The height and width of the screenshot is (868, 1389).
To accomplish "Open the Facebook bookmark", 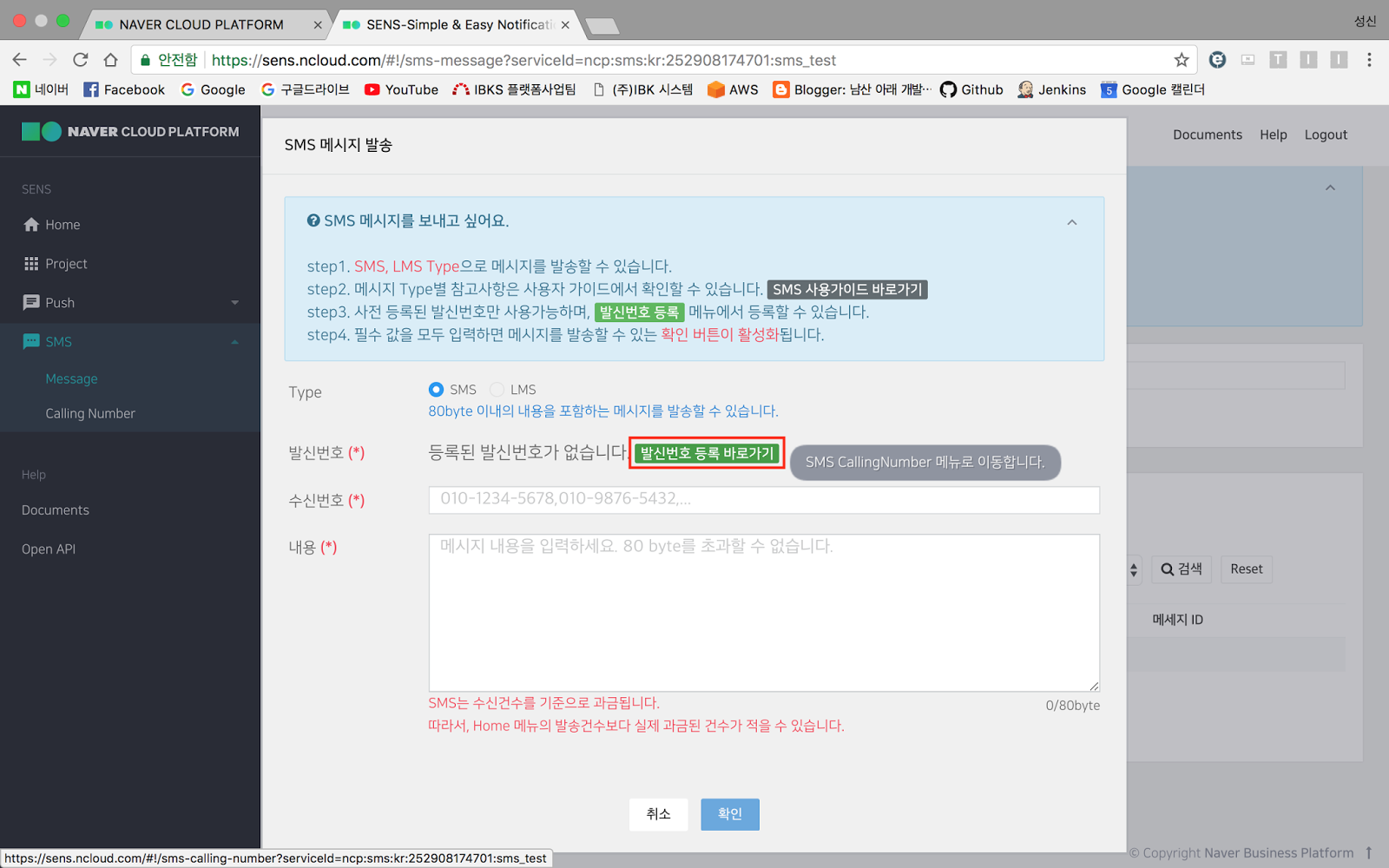I will tap(124, 89).
